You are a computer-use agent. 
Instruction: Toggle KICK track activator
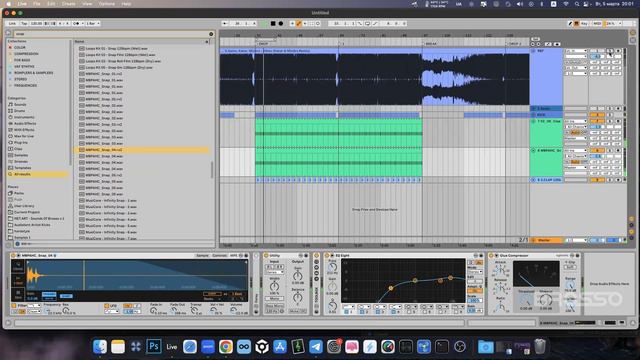(596, 115)
